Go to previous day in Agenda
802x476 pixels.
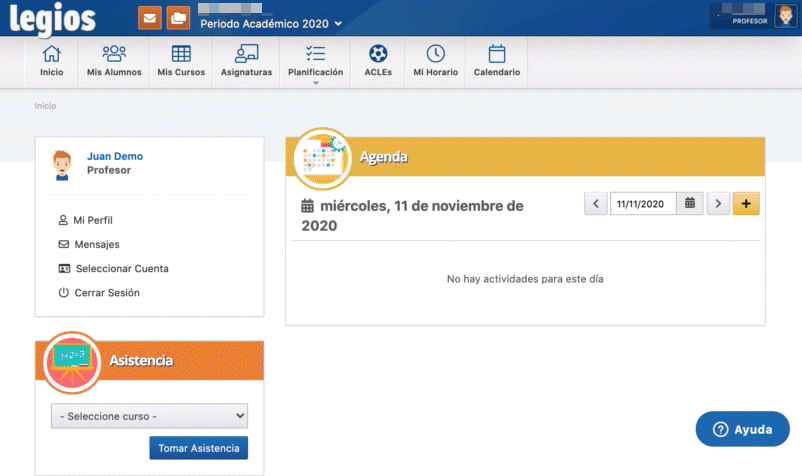(596, 203)
